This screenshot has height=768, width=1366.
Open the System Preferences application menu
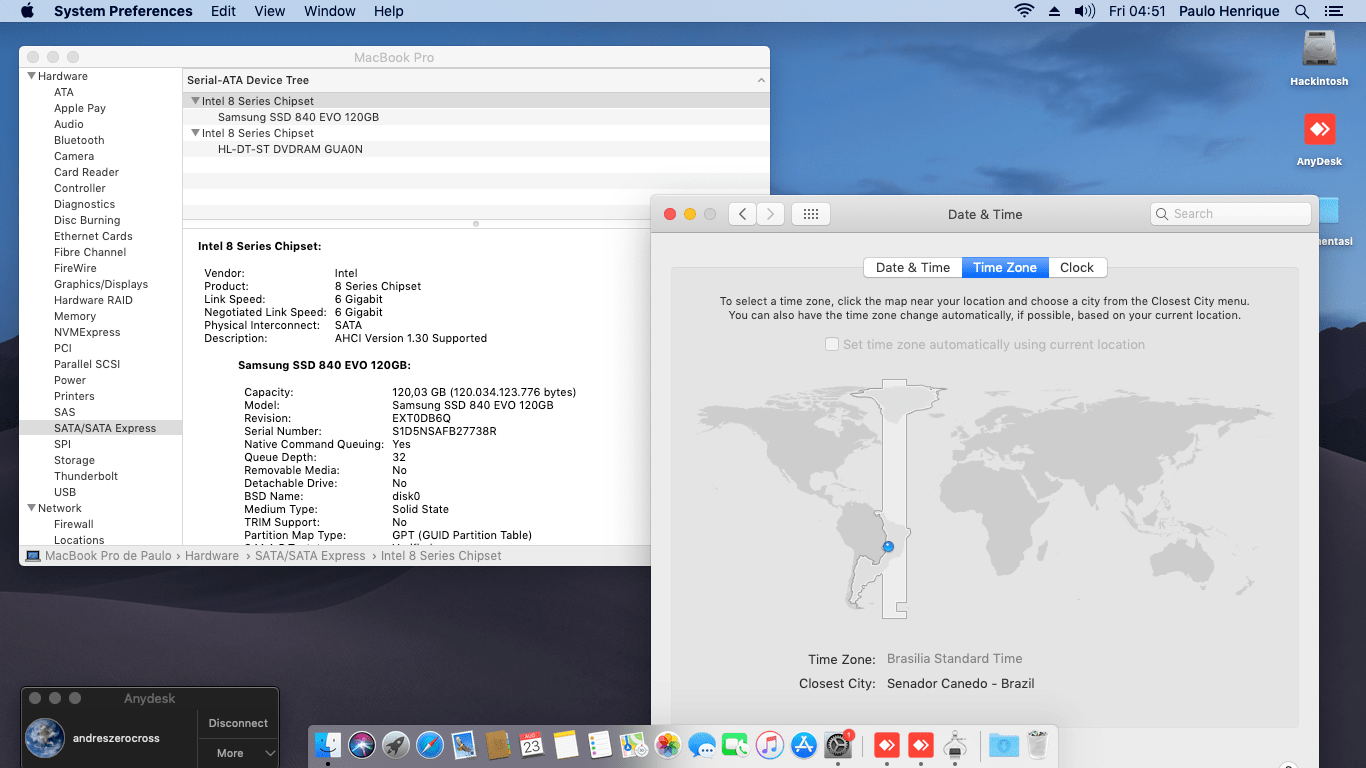click(x=123, y=11)
